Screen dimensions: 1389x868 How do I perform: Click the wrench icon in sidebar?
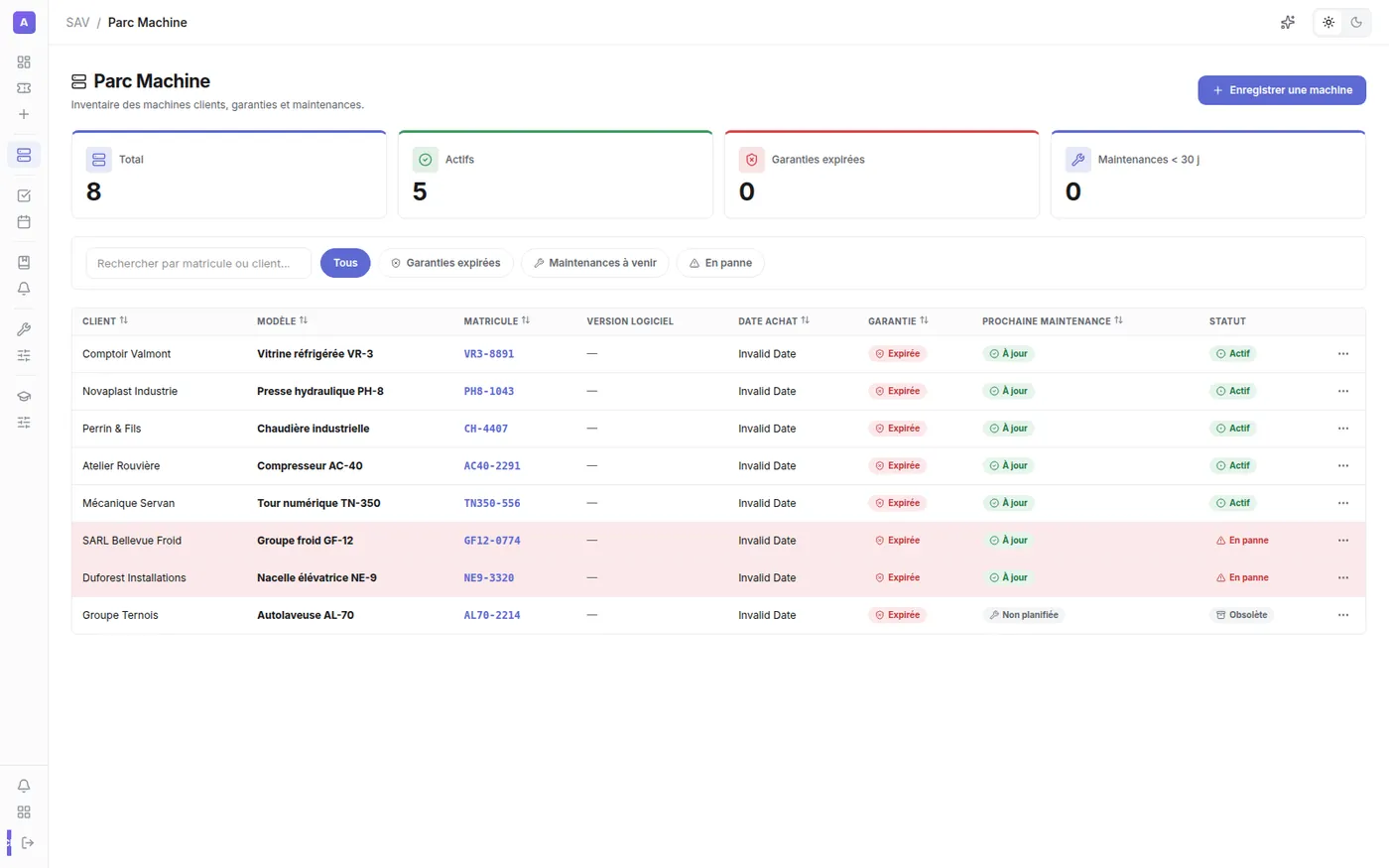coord(24,329)
